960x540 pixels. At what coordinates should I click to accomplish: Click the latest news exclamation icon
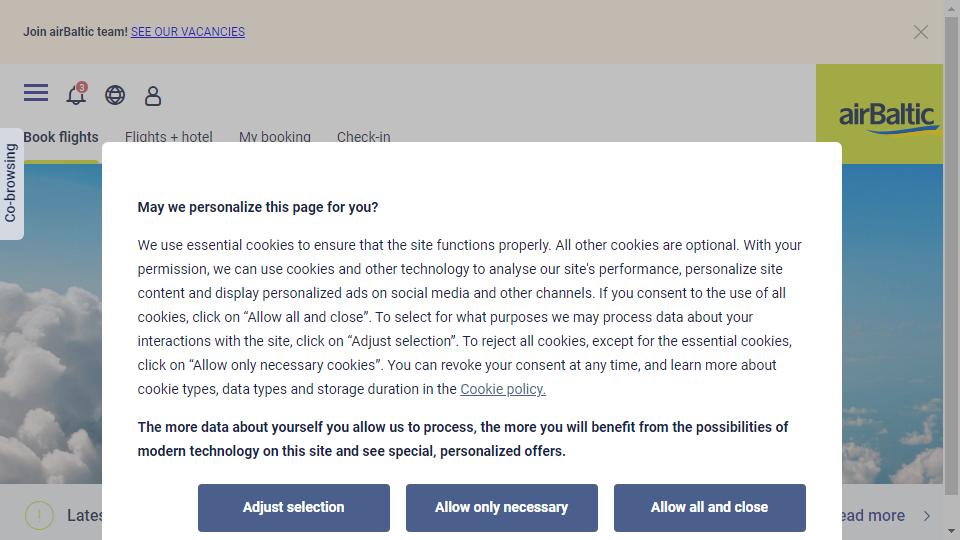click(39, 516)
